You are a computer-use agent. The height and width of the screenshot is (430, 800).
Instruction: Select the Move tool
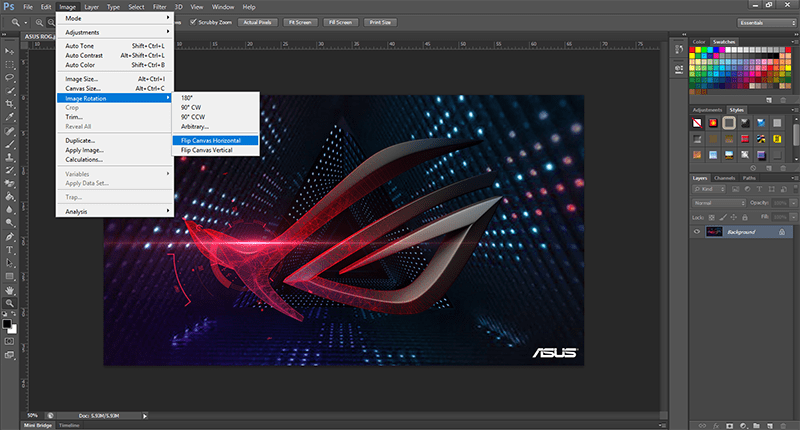(x=10, y=52)
